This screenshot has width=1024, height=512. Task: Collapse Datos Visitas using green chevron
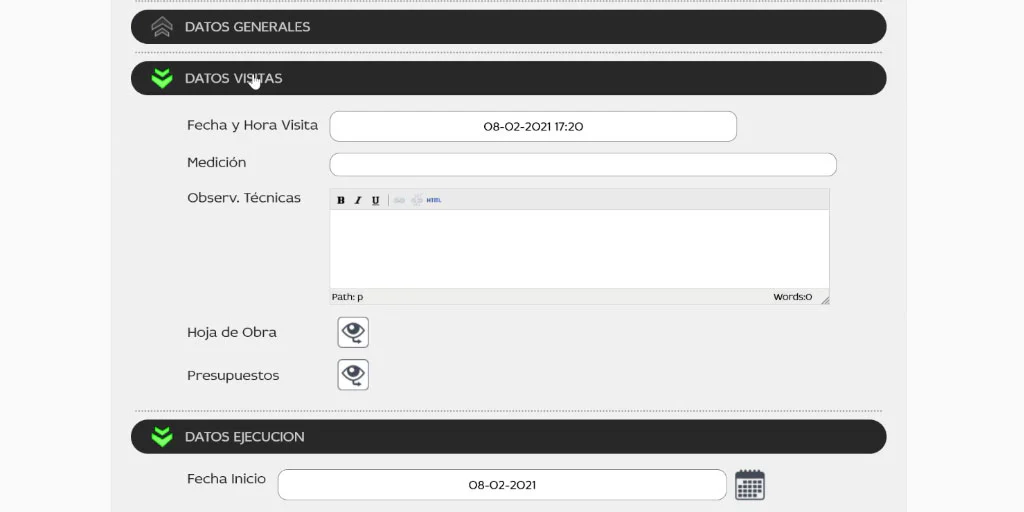[x=162, y=78]
